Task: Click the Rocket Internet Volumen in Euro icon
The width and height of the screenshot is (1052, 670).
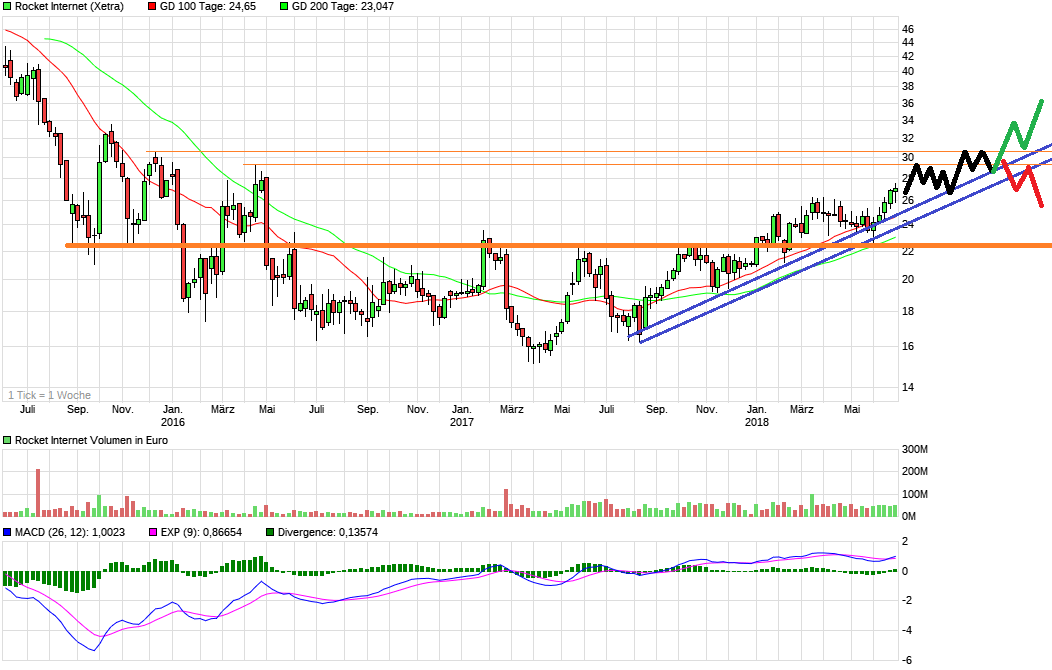Action: (x=8, y=438)
